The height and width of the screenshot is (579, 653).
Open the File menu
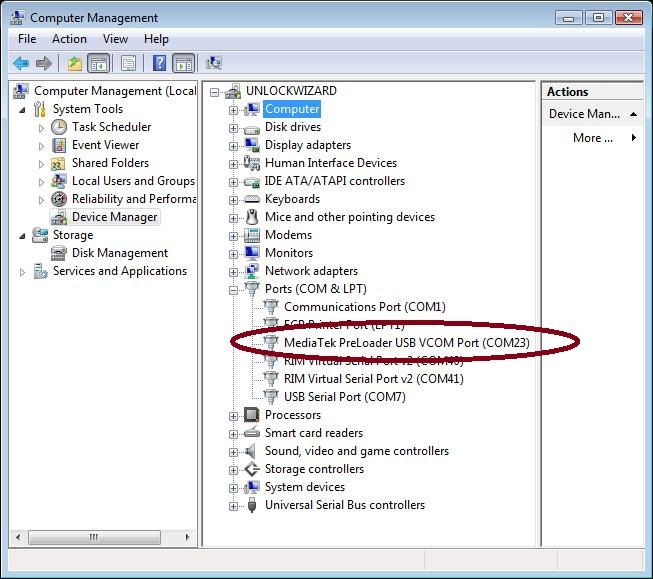[x=27, y=39]
